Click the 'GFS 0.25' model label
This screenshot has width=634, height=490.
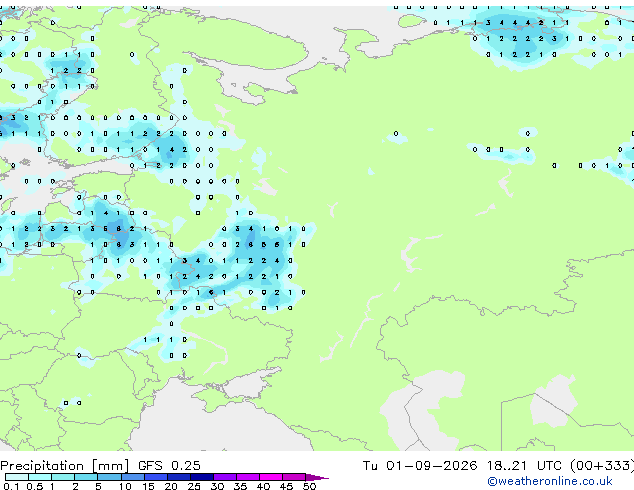(169, 466)
